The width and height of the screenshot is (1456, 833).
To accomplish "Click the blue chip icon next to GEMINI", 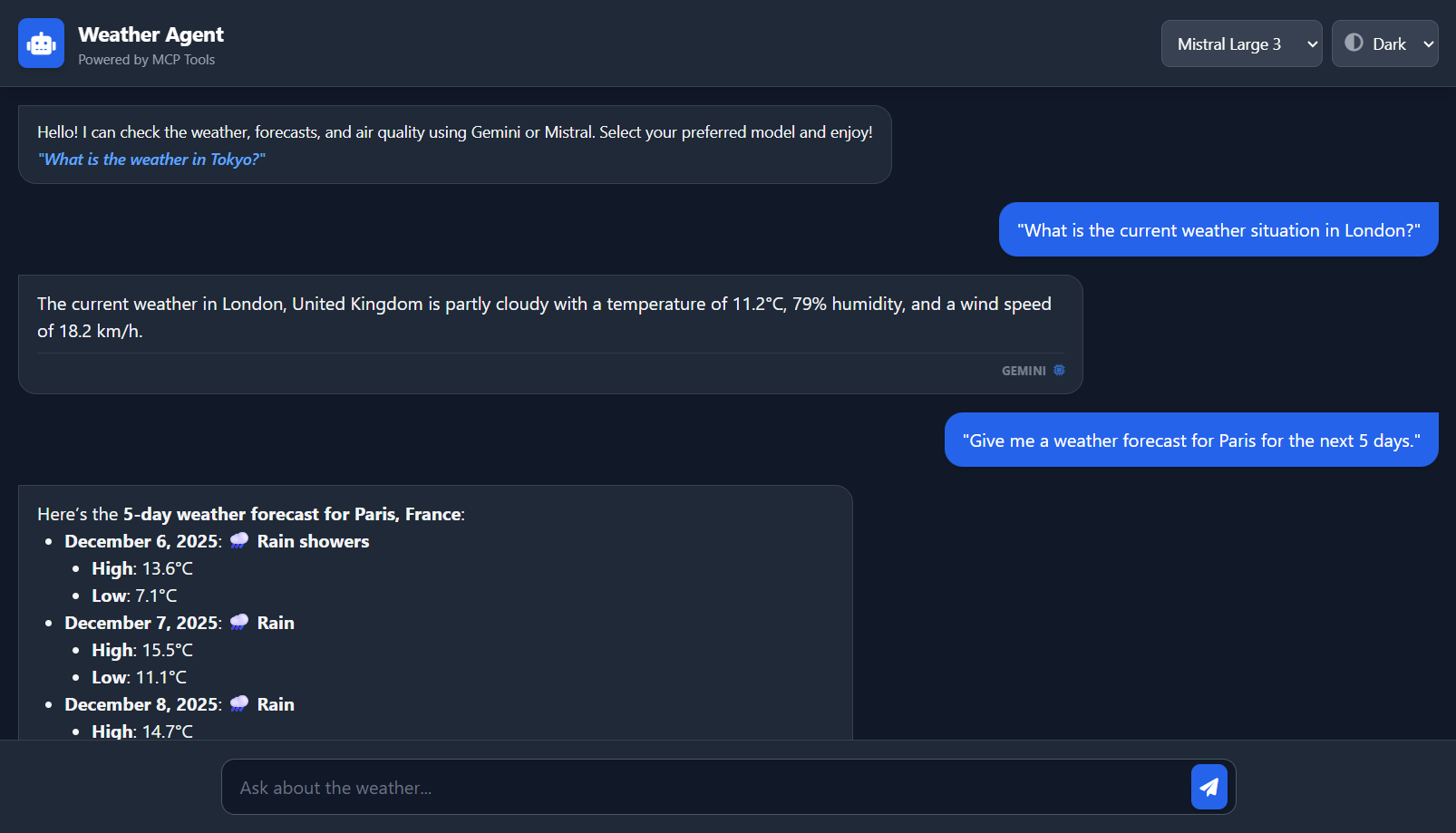I will pyautogui.click(x=1059, y=370).
